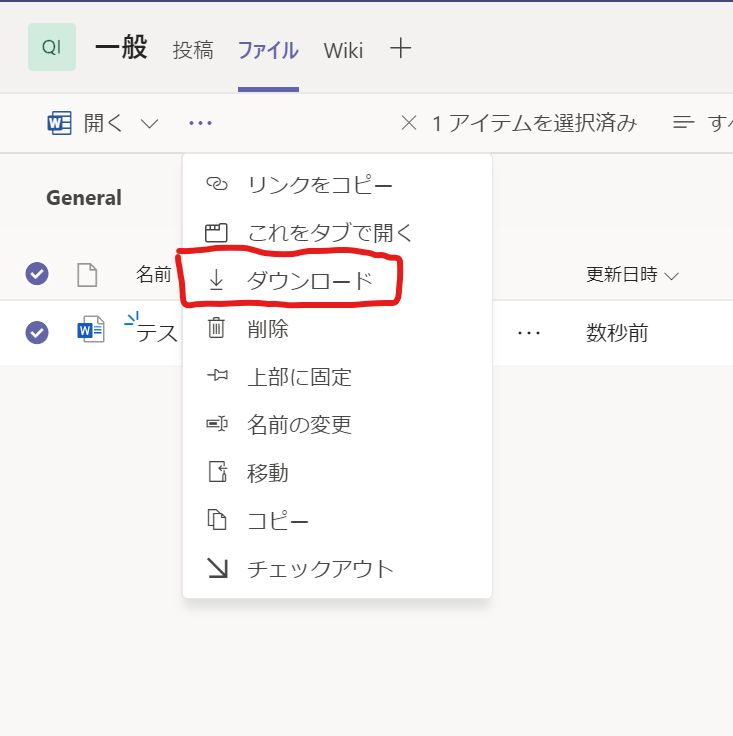The height and width of the screenshot is (736, 733).
Task: Click 1 アイテムを選択済み label
Action: click(534, 123)
